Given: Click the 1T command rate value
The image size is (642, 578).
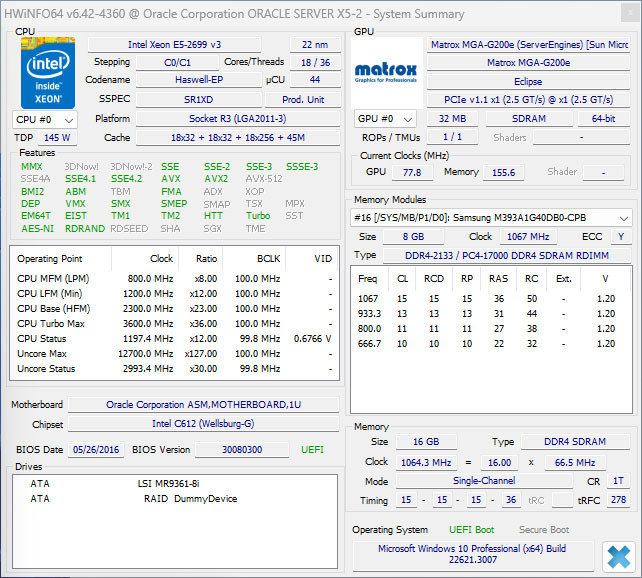Looking at the screenshot, I should [618, 481].
